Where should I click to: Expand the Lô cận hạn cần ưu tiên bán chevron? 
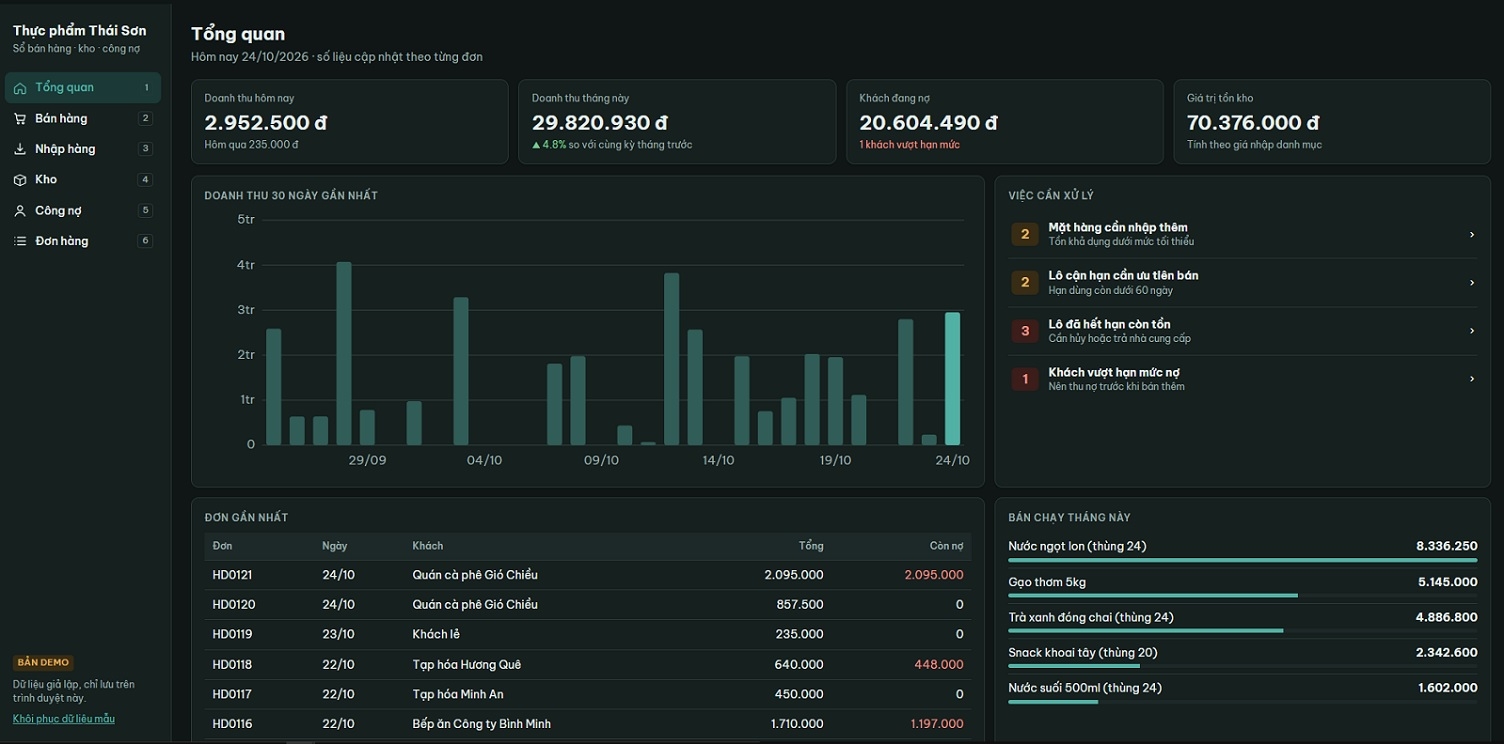(x=1472, y=283)
